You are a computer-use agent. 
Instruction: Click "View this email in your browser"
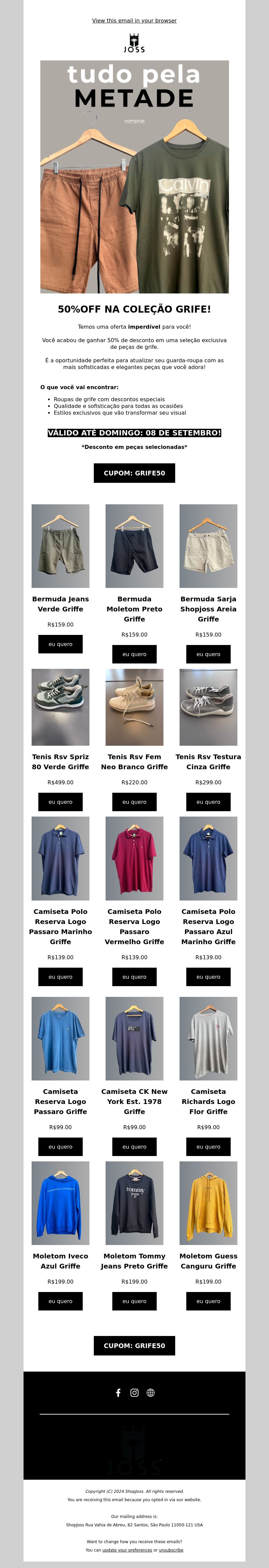coord(134,21)
